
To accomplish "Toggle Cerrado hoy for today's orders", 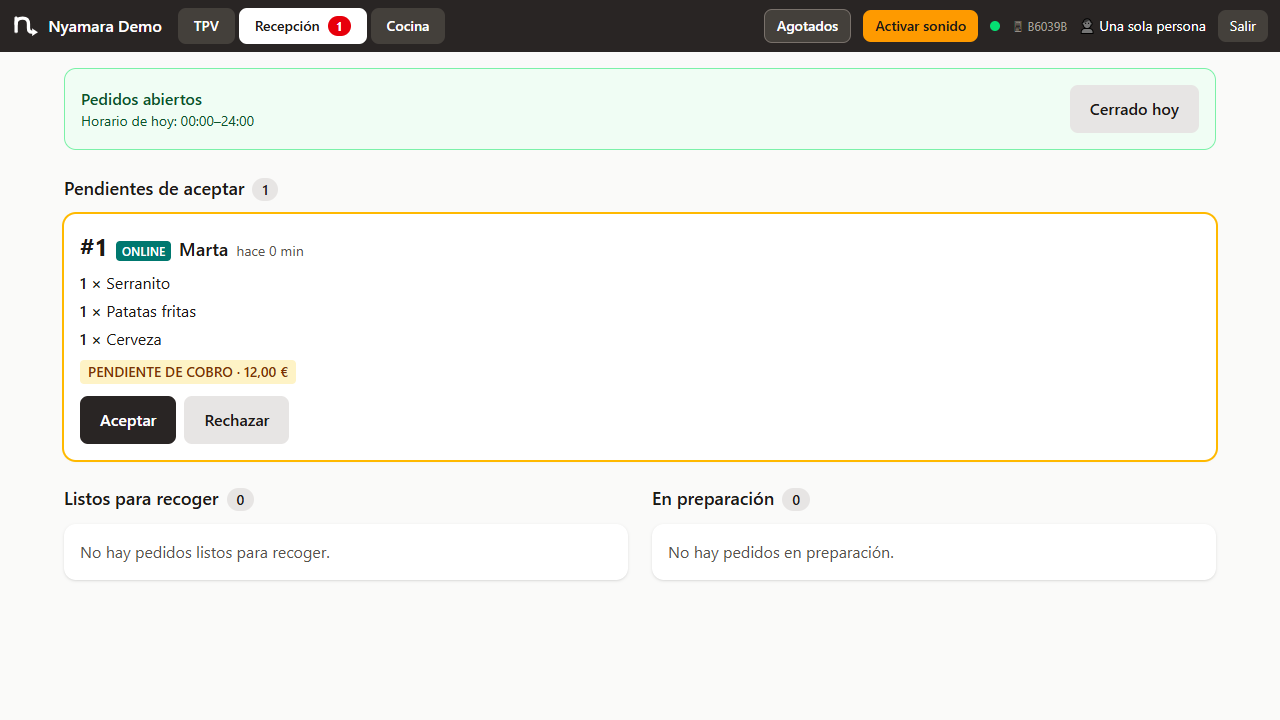I will click(x=1134, y=109).
